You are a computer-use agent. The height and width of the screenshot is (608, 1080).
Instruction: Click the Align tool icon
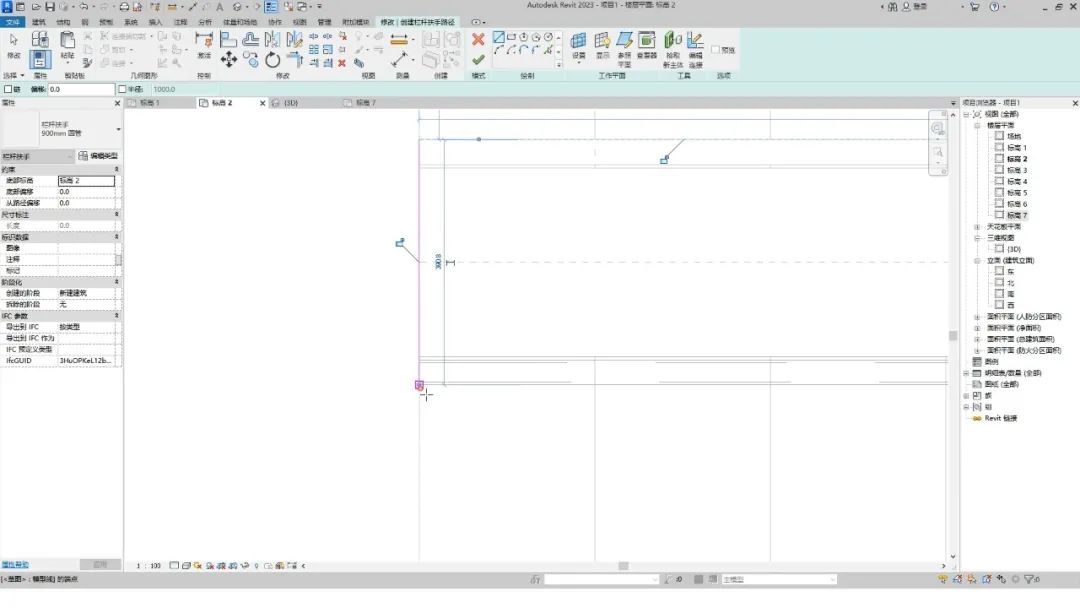pyautogui.click(x=228, y=39)
